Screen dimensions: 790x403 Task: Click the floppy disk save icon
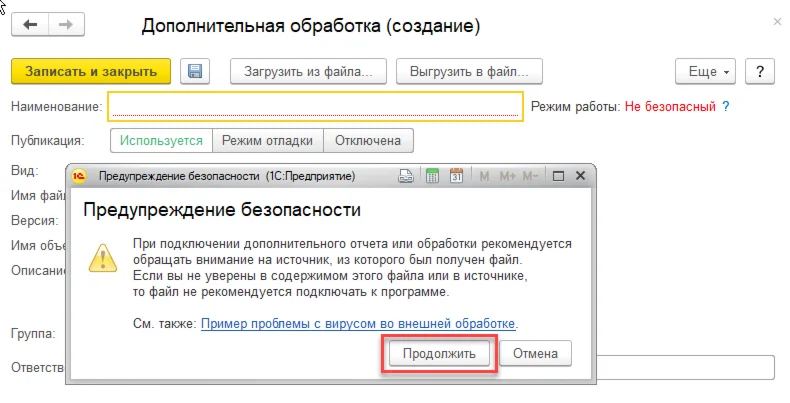195,71
